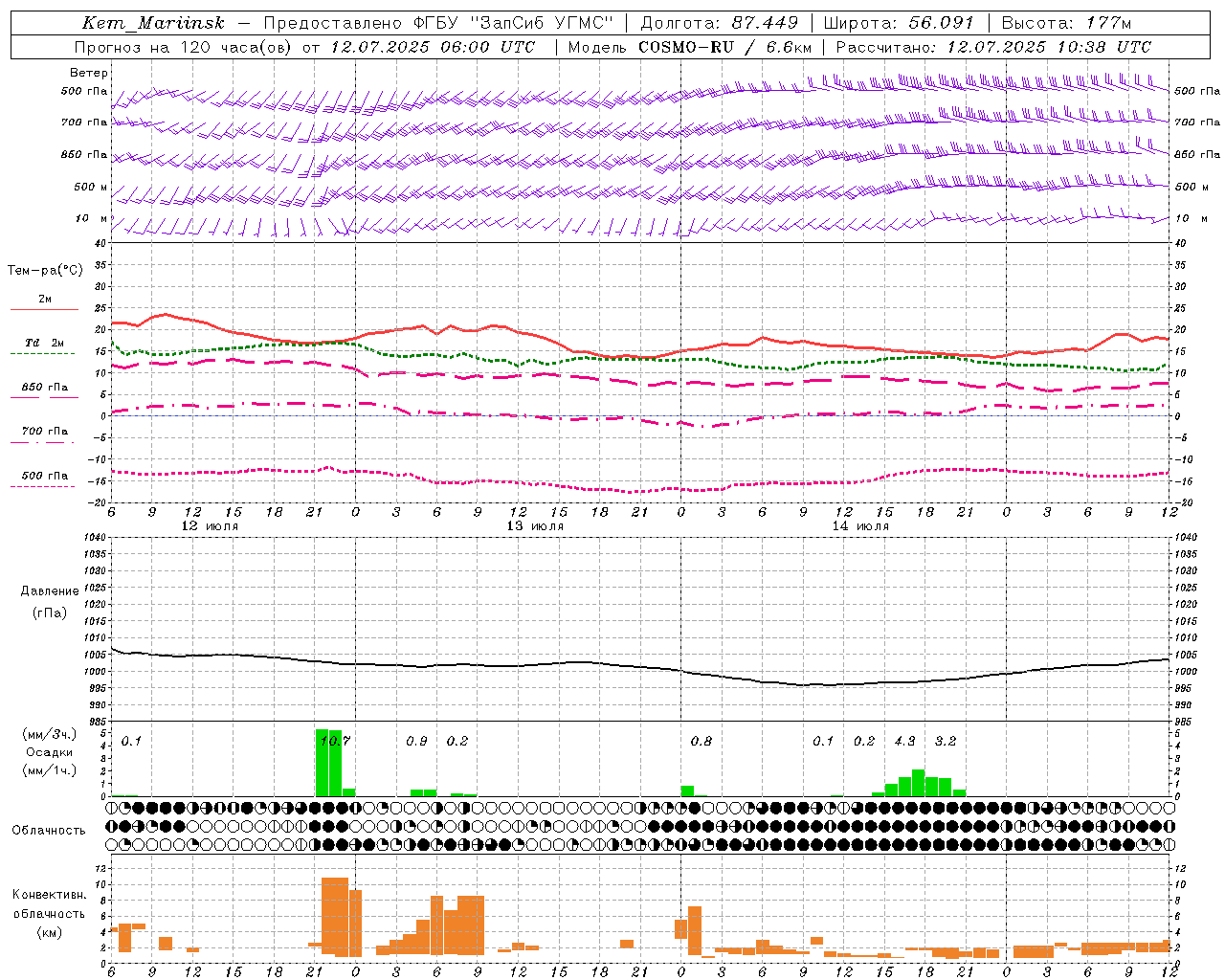Click the tallest green precipitation bar under 10.7
Viewport: 1225px width, 980px height.
(x=322, y=763)
